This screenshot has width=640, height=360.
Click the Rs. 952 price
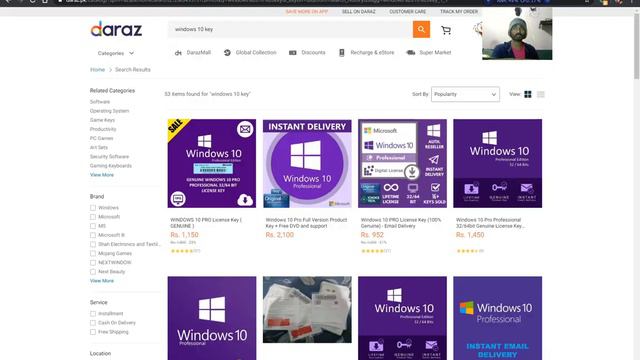point(372,235)
